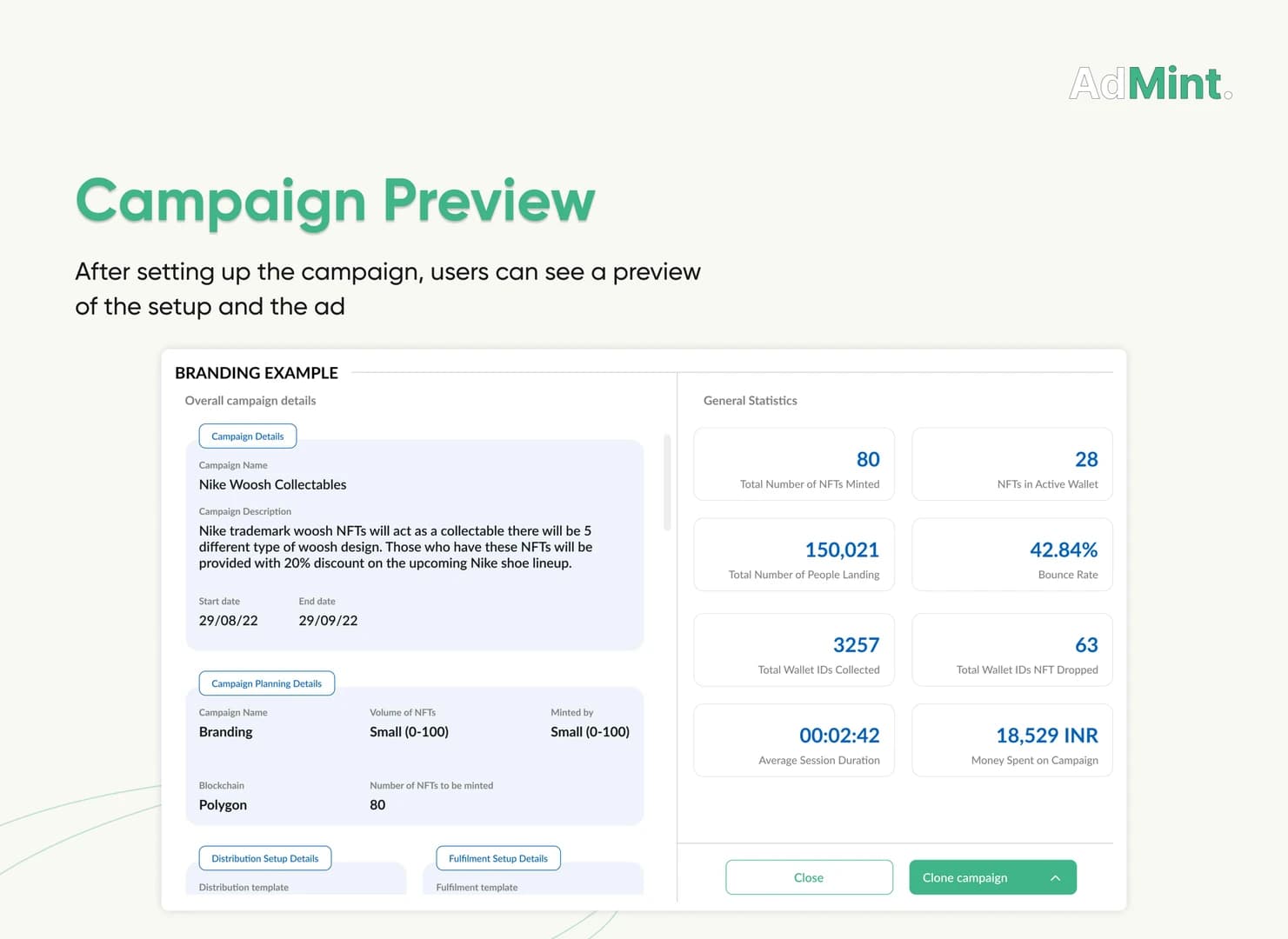This screenshot has height=939, width=1288.
Task: Open the Total Number of NFTs Minted card
Action: tap(794, 464)
